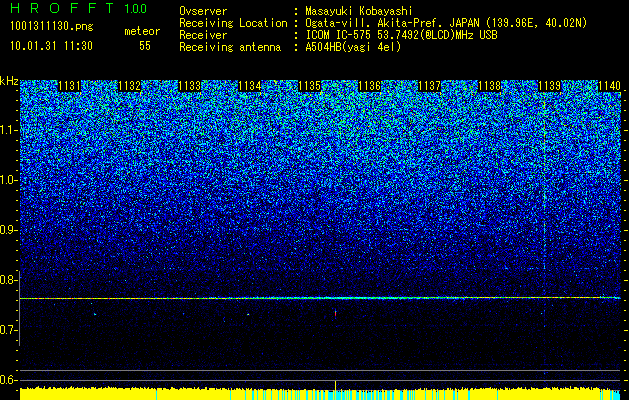Click the 0.7 frequency axis label
Image resolution: width=629 pixels, height=400 pixels.
click(x=9, y=330)
